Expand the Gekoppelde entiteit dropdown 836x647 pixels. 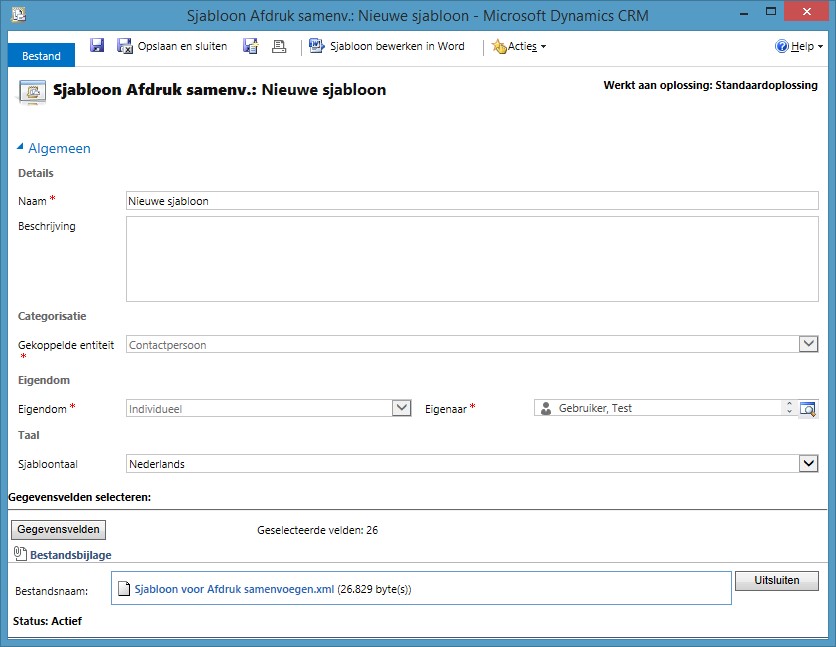808,344
